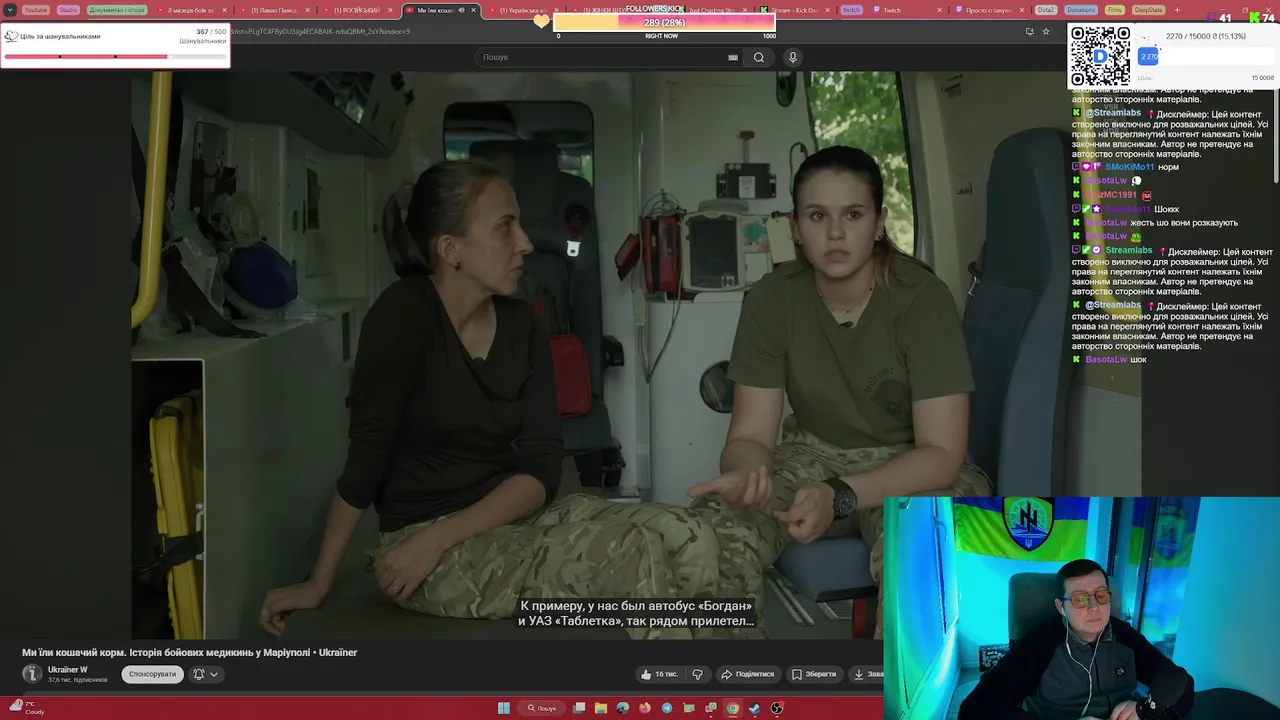Save the video with Зберегти button

(x=813, y=674)
